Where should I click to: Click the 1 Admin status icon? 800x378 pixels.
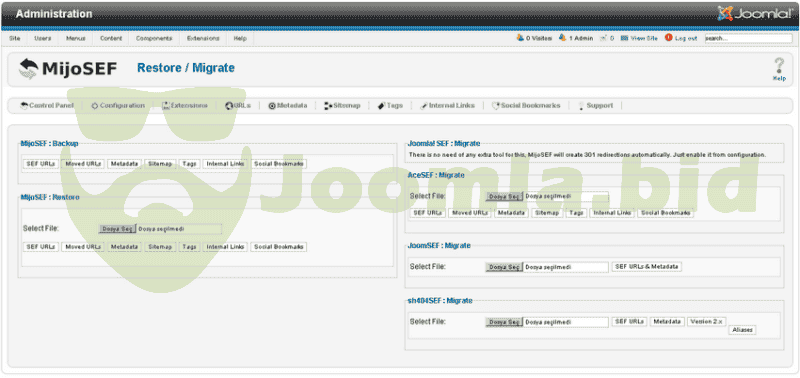tap(563, 38)
